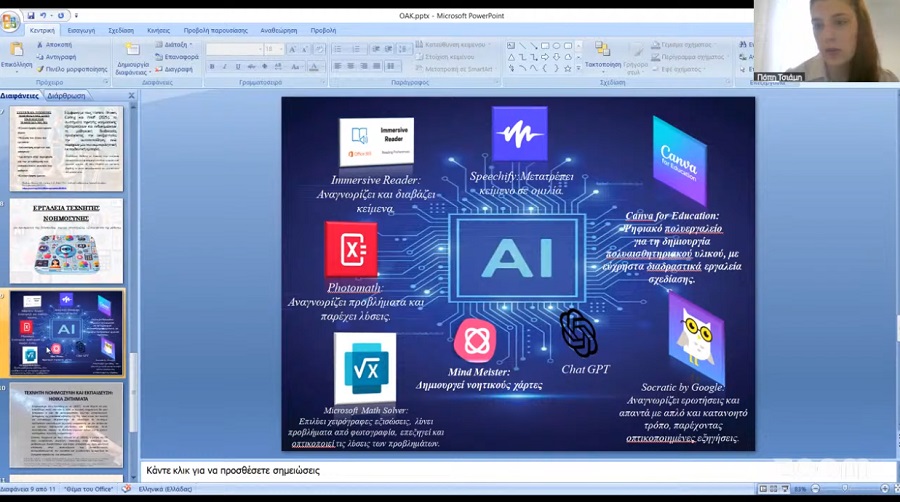Viewport: 900px width, 502px height.
Task: Toggle align text right
Action: click(364, 67)
